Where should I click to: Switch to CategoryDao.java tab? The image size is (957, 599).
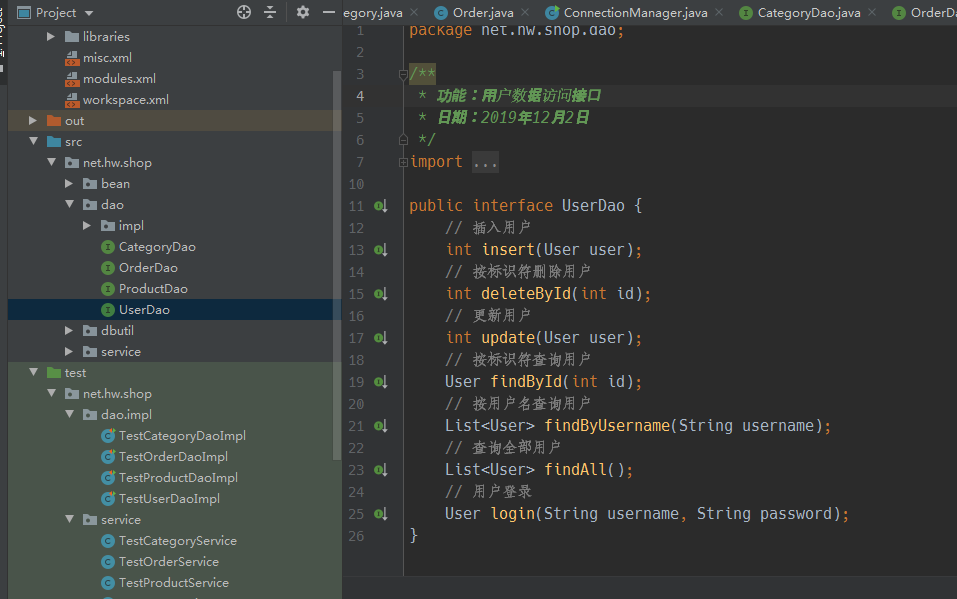tap(809, 12)
